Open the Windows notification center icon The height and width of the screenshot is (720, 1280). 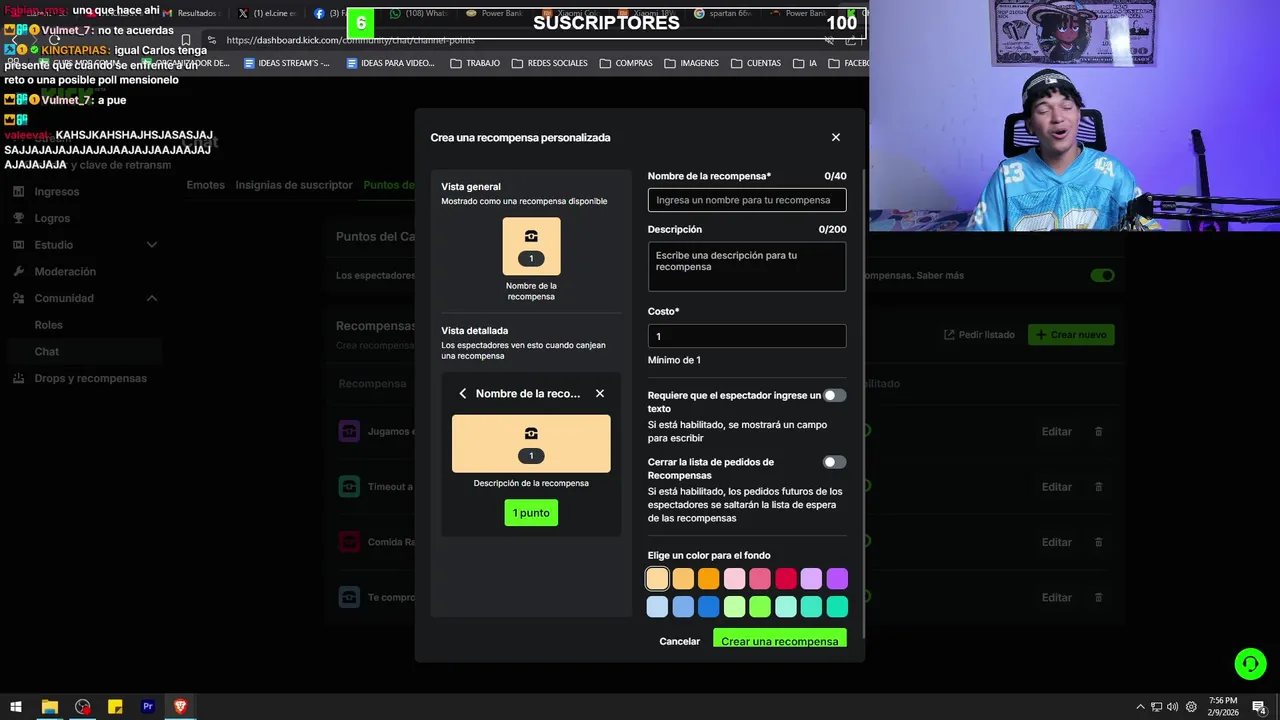1260,706
